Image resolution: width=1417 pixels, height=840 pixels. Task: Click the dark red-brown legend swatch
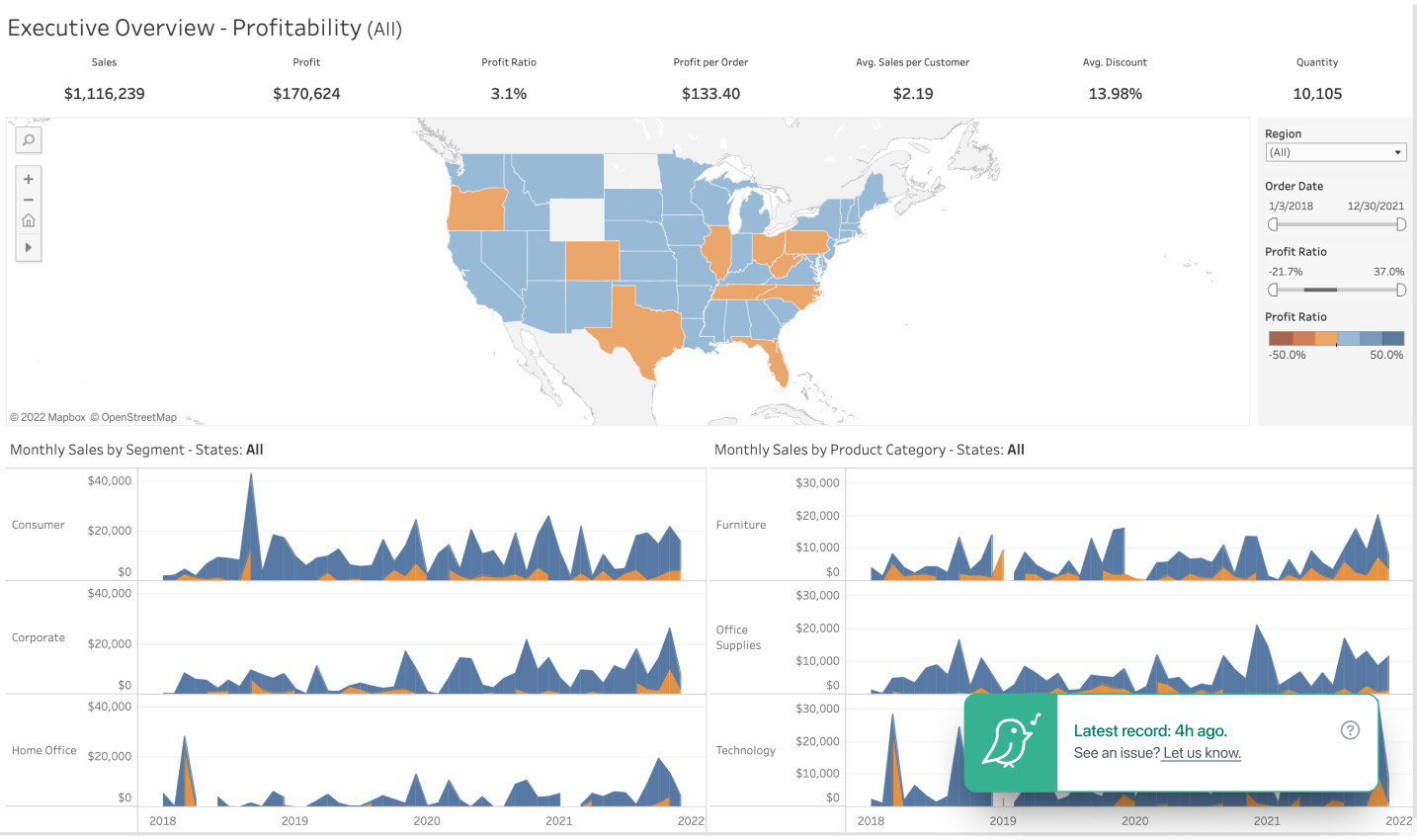[x=1281, y=338]
